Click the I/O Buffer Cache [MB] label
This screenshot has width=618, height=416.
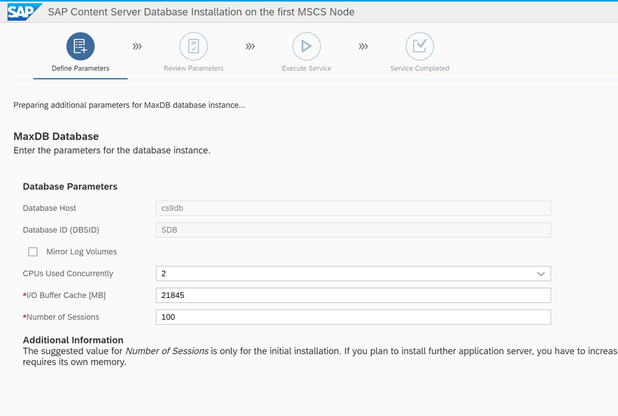[64, 295]
